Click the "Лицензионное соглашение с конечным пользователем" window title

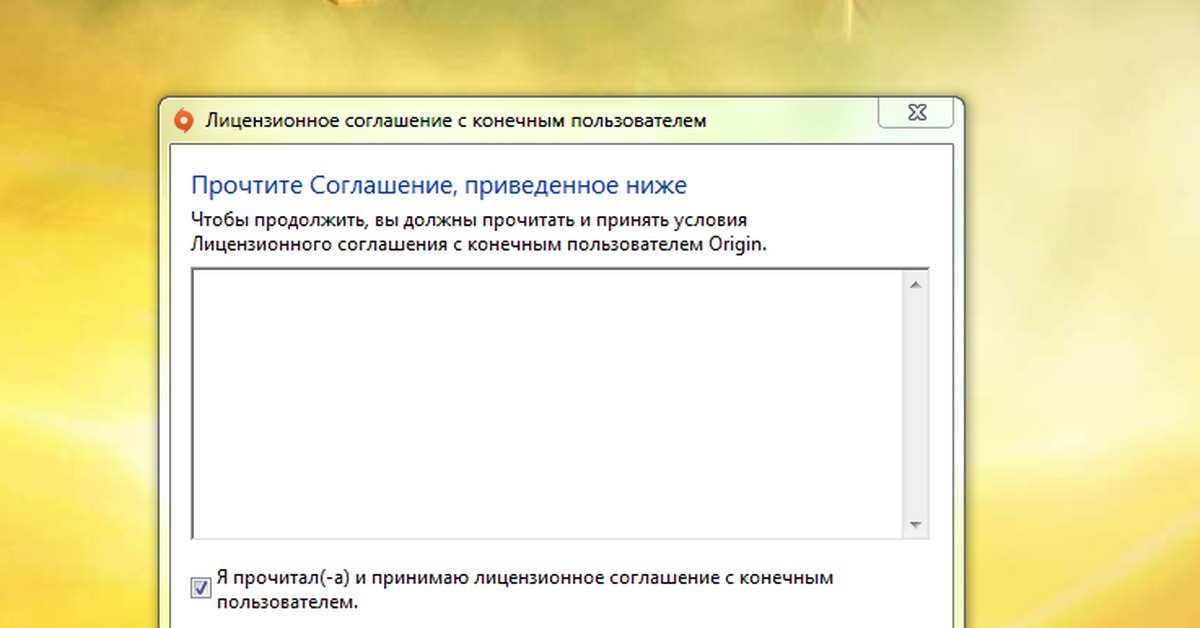click(455, 121)
